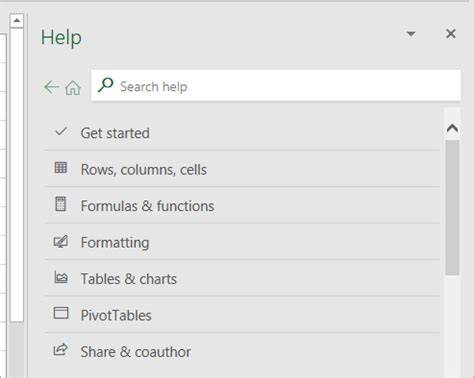The width and height of the screenshot is (474, 378).
Task: Click the icon beside Formatting
Action: click(x=61, y=241)
